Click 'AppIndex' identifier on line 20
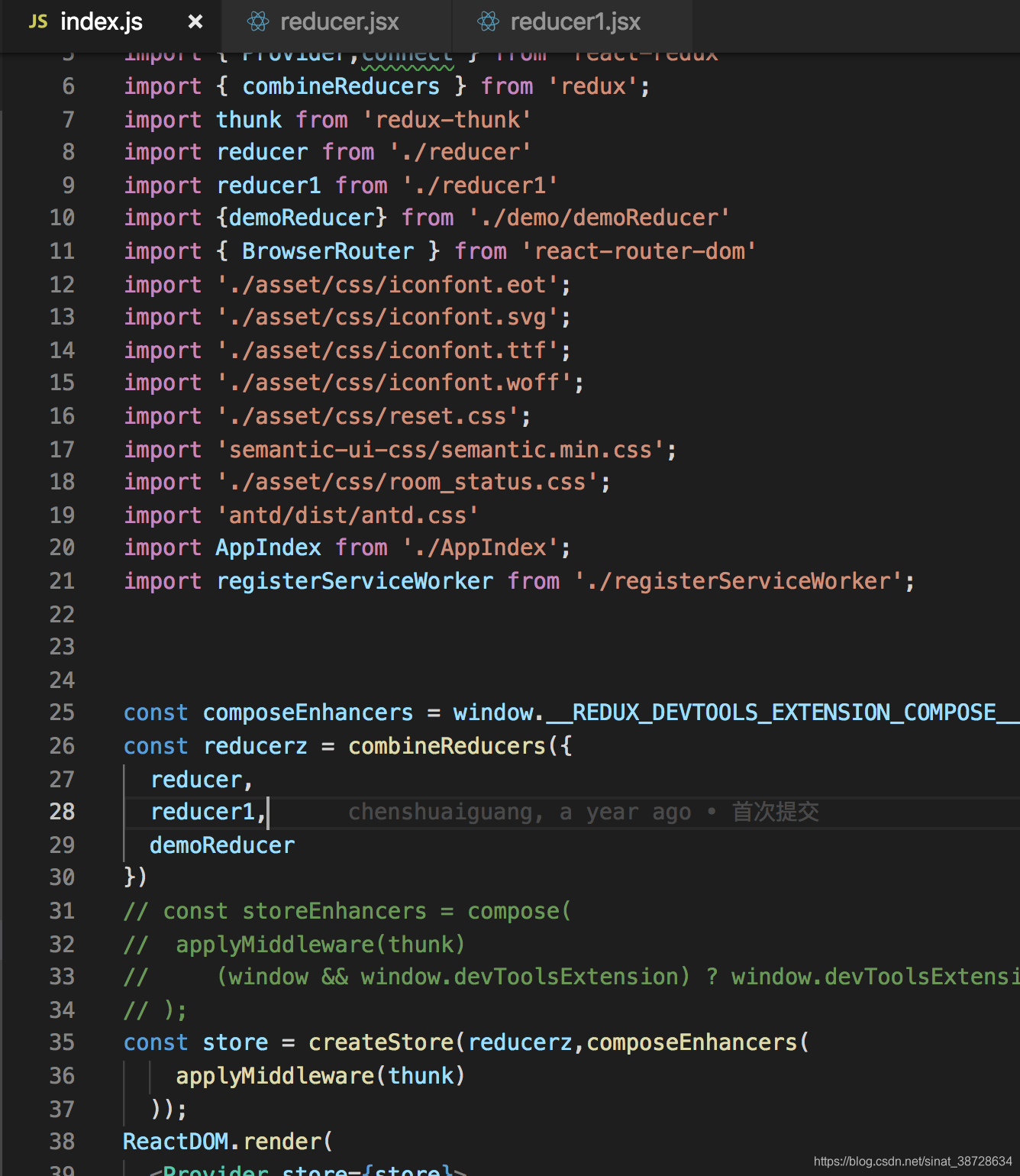 click(x=269, y=548)
